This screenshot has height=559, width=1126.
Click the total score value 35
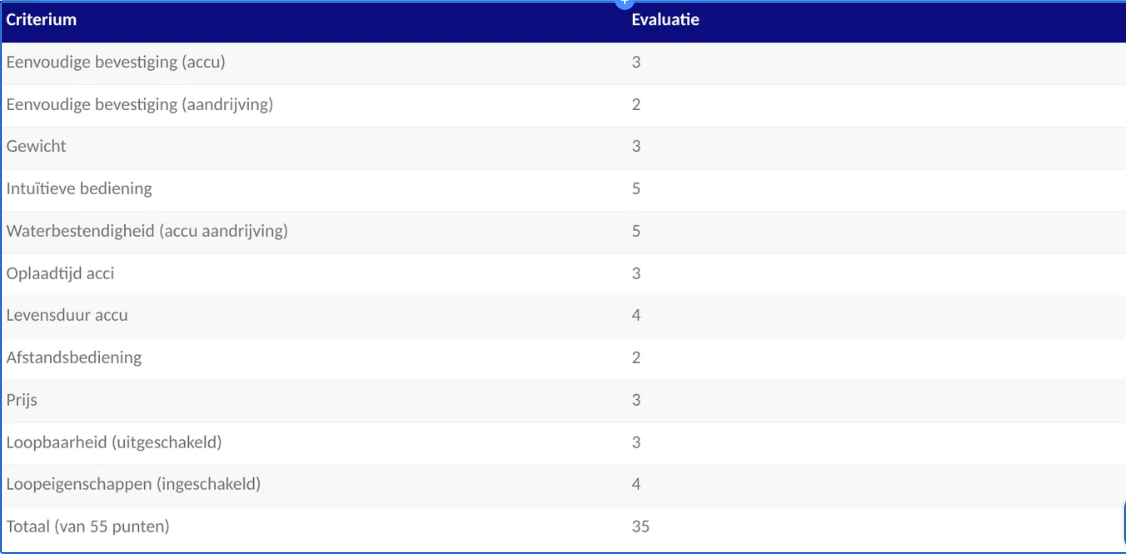click(640, 526)
